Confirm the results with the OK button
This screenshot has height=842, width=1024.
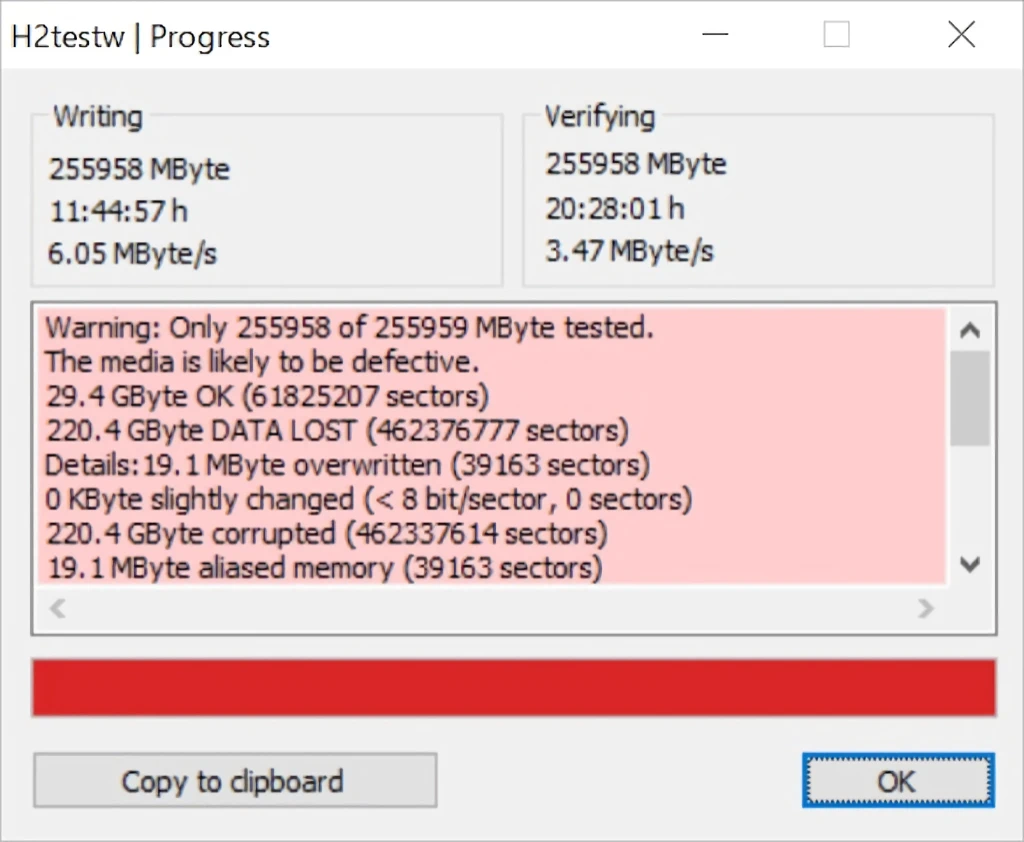click(x=898, y=781)
